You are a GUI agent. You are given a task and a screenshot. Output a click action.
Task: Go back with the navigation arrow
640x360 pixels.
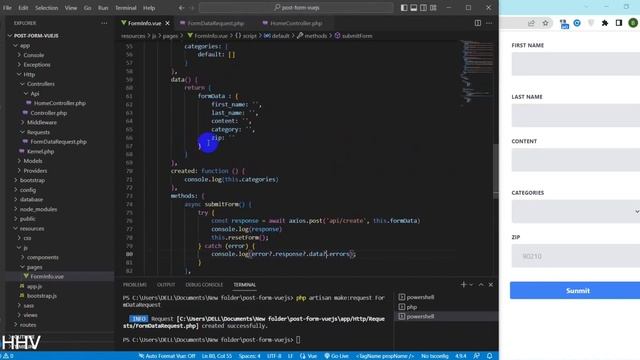point(182,8)
